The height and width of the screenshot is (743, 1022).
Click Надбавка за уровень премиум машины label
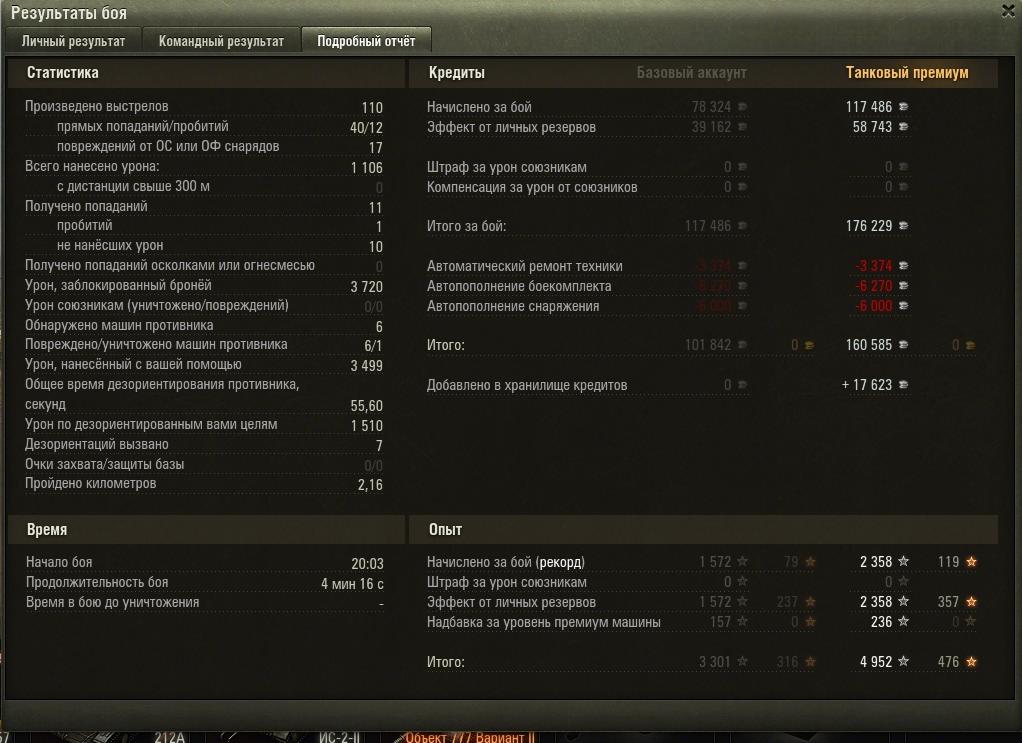(544, 622)
